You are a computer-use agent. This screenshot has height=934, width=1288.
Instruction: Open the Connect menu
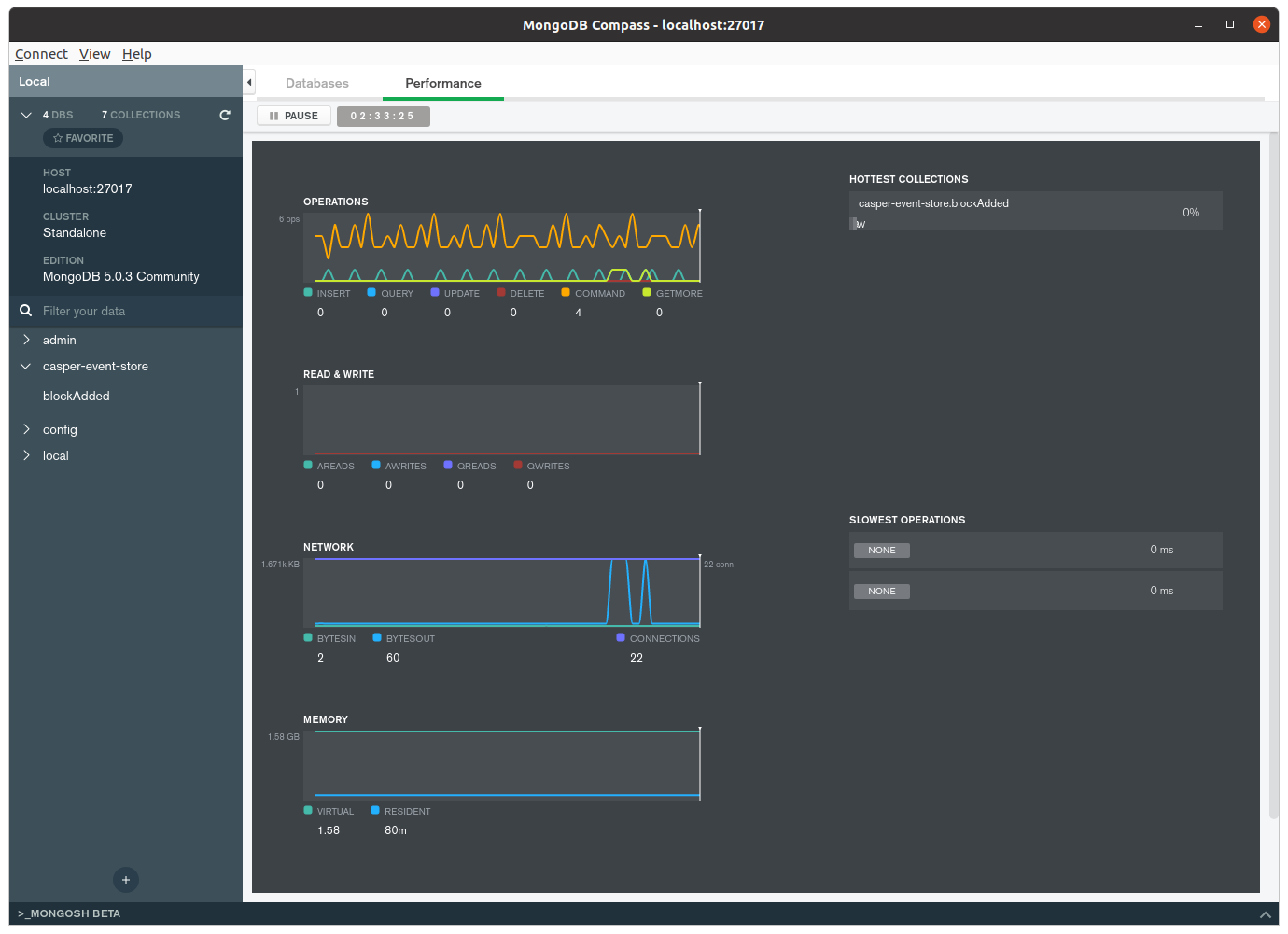click(x=41, y=54)
